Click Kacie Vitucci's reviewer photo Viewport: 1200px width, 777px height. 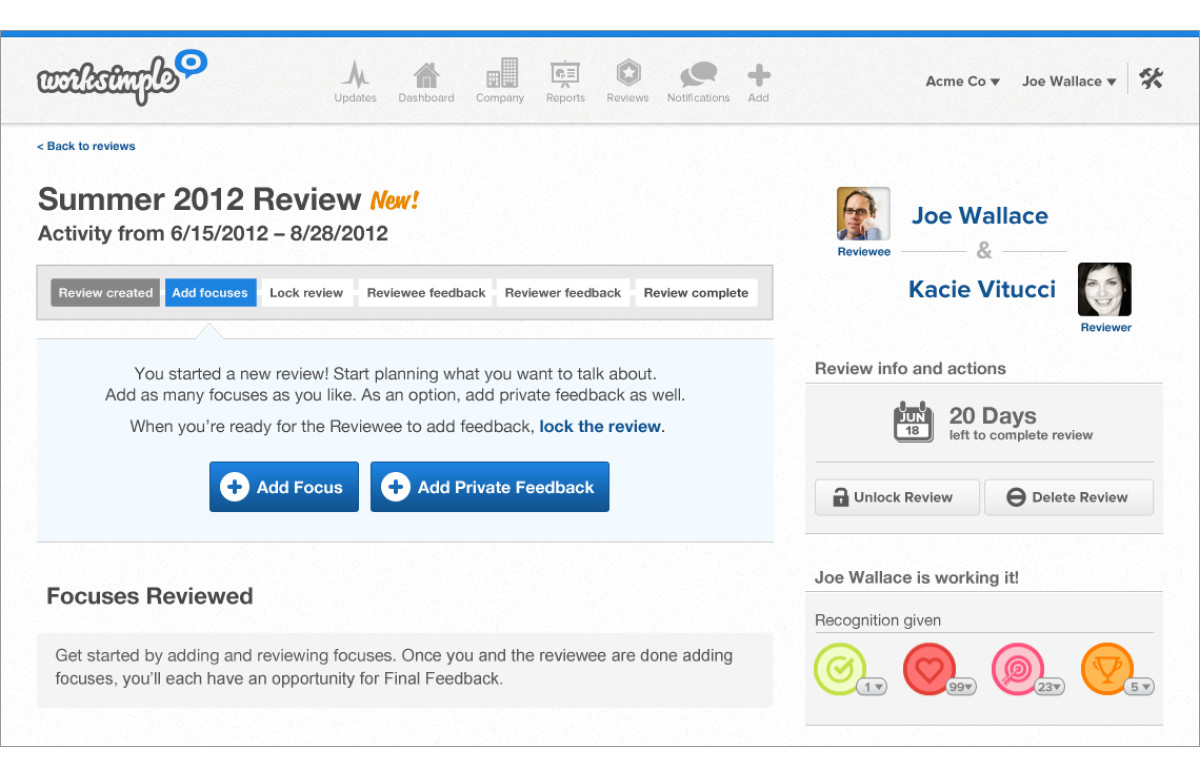1104,290
